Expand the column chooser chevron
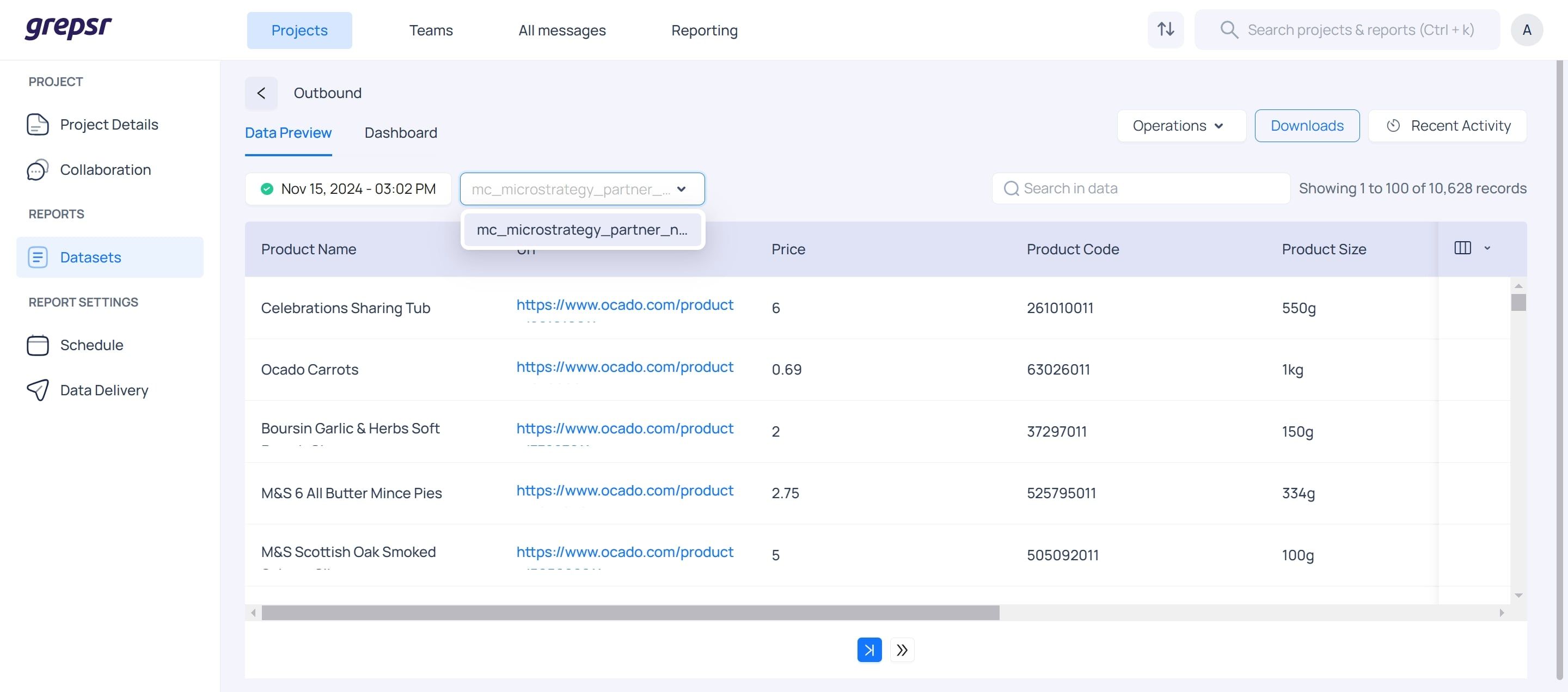 tap(1487, 248)
